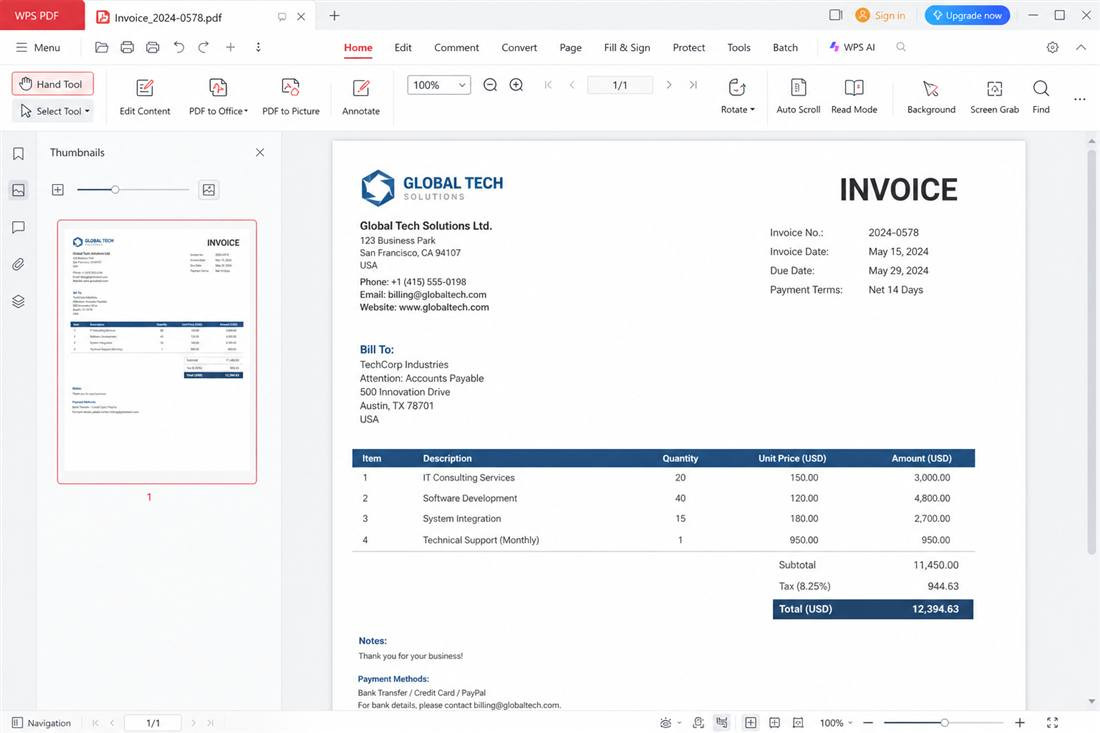Open the toolbar 100% zoom combo box

(x=438, y=85)
